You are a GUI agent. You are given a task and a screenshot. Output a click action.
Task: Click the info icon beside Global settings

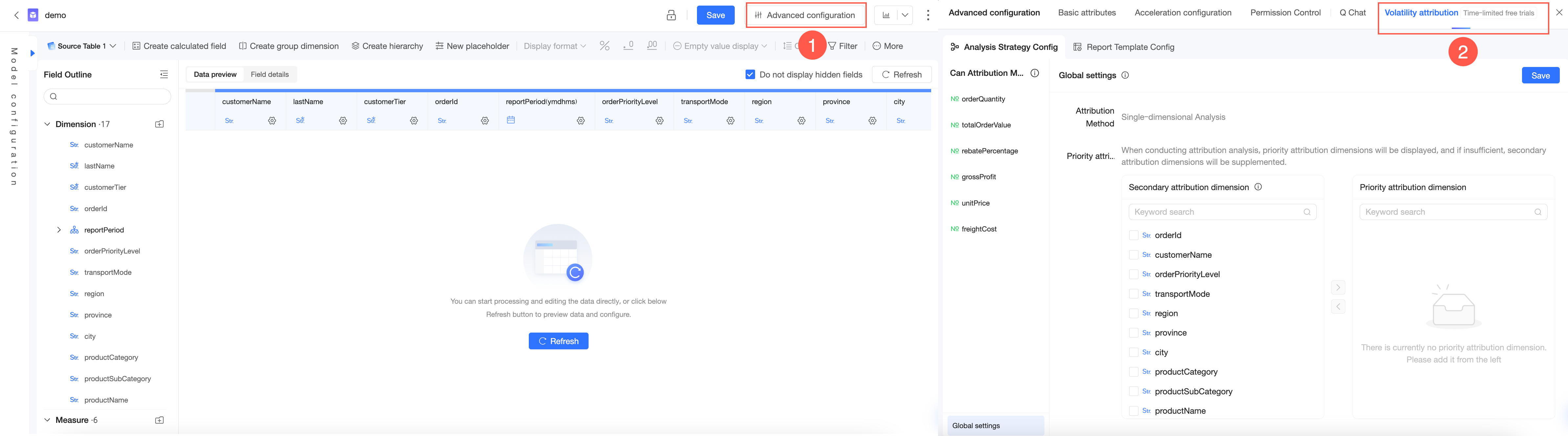click(x=1125, y=76)
